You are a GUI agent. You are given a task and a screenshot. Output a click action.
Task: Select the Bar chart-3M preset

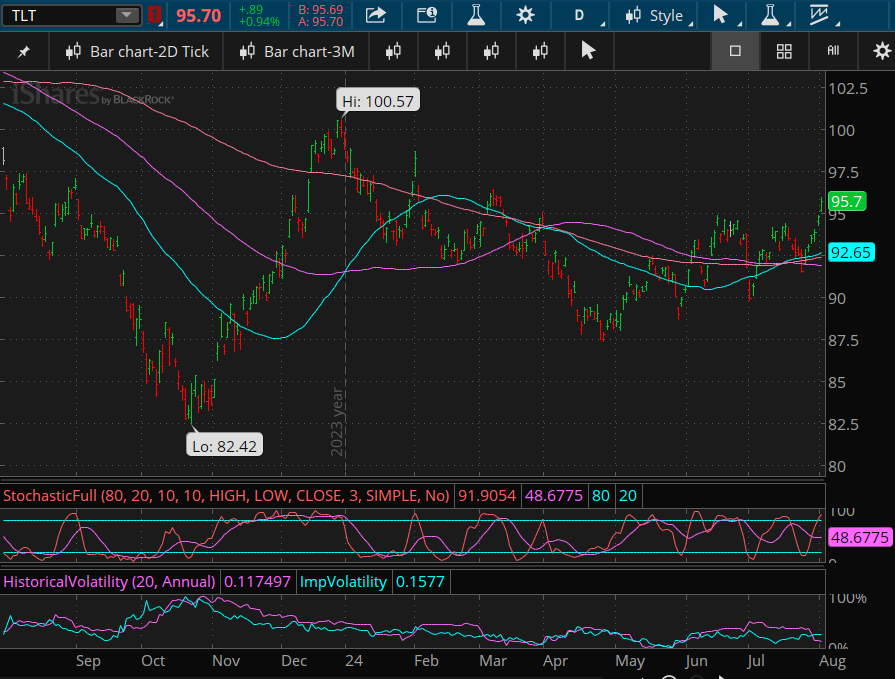coord(297,52)
